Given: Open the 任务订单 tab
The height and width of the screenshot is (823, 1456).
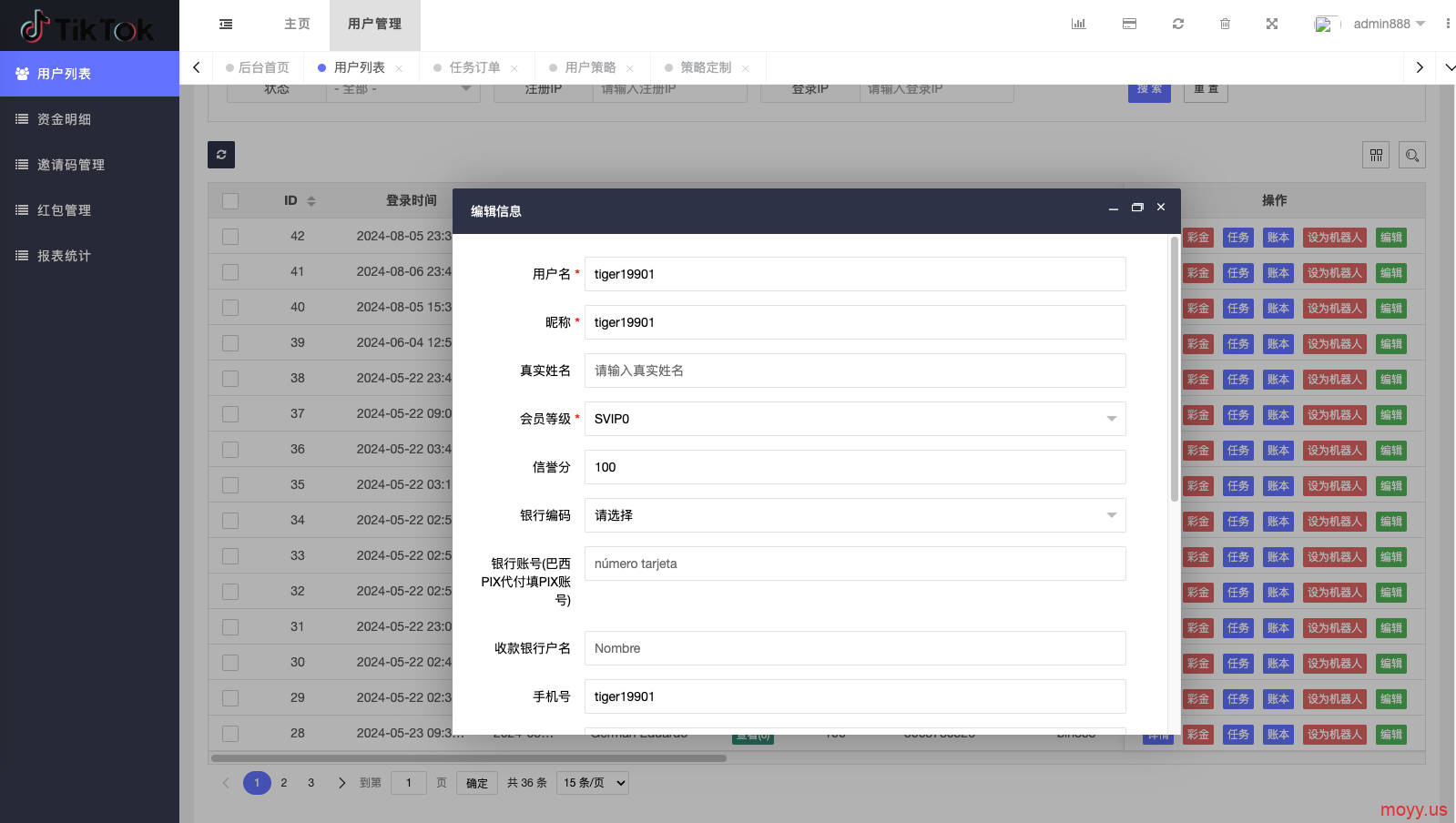Looking at the screenshot, I should [x=474, y=67].
